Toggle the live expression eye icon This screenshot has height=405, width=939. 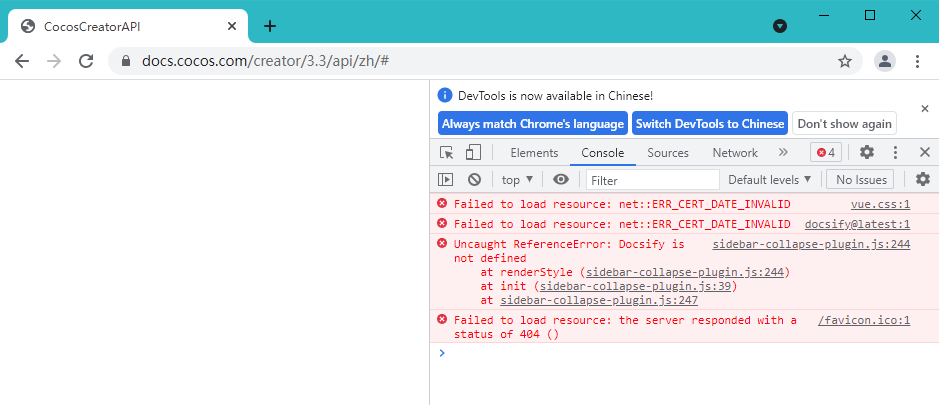click(561, 180)
